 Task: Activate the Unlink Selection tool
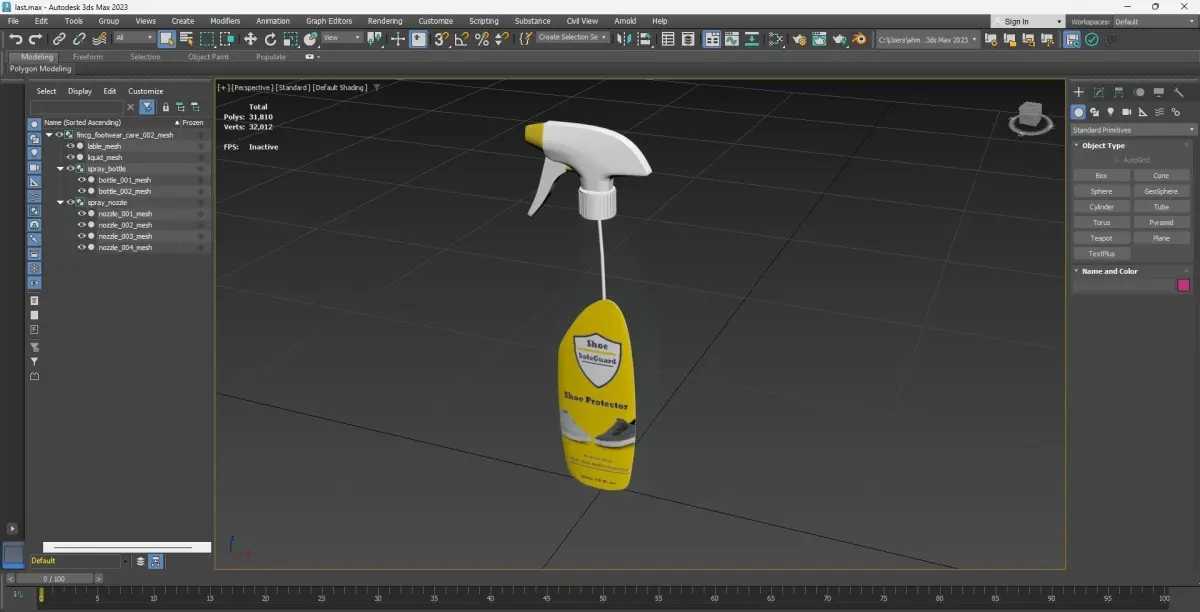click(x=79, y=39)
